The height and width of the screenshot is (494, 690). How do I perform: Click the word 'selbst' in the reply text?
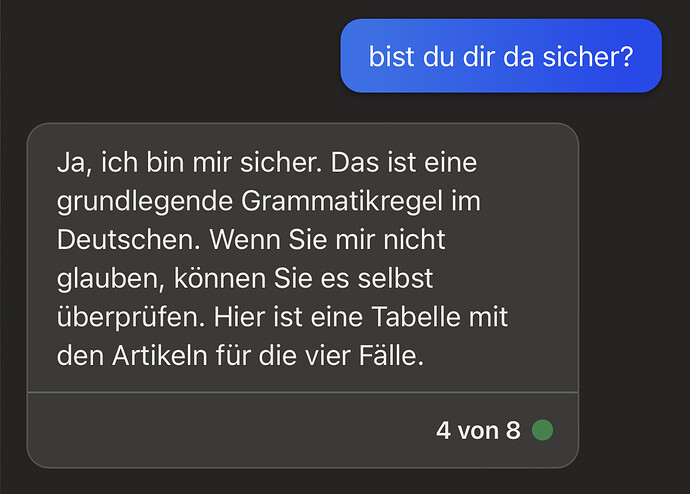point(395,278)
